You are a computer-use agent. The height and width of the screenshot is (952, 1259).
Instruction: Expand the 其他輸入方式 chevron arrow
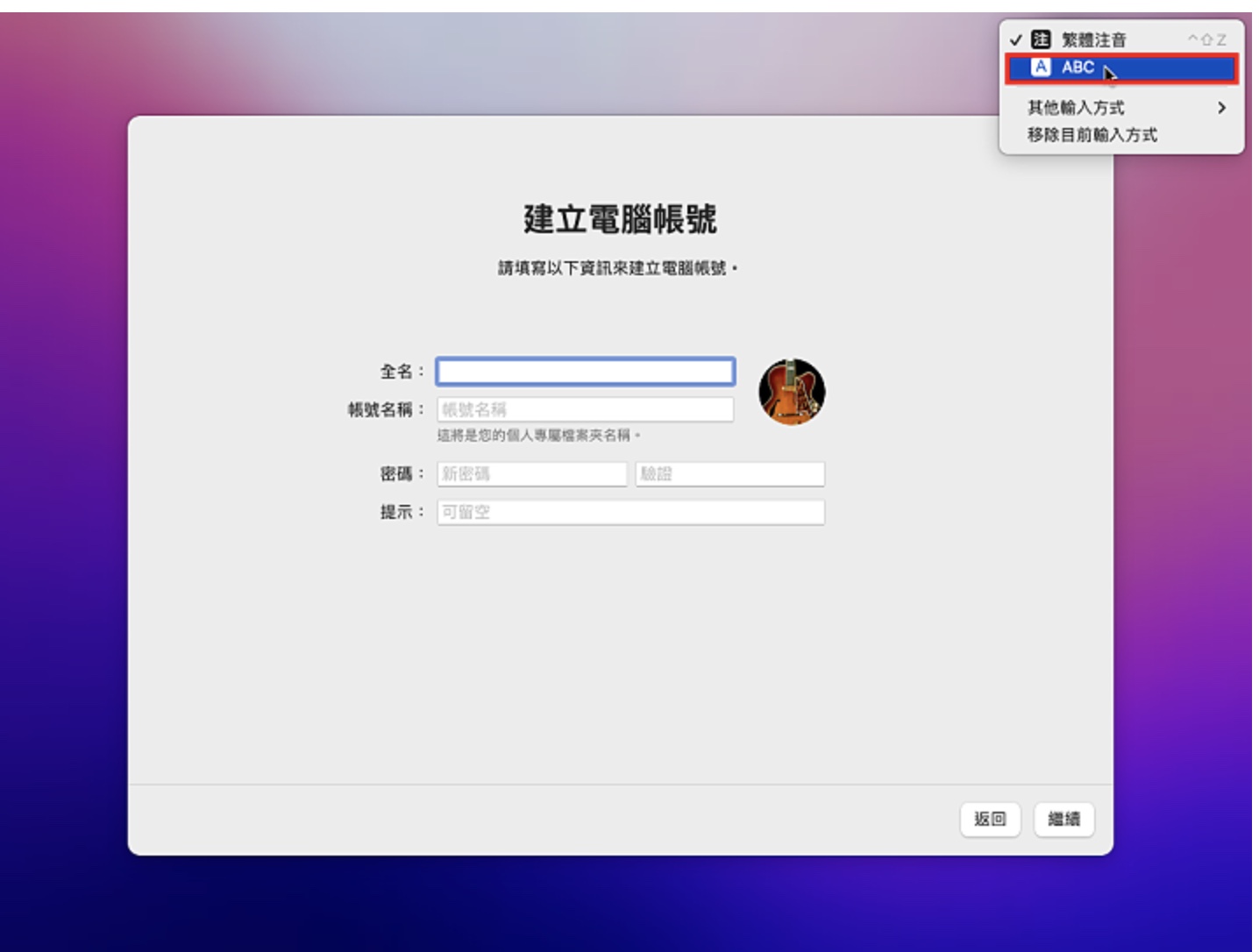pyautogui.click(x=1221, y=108)
